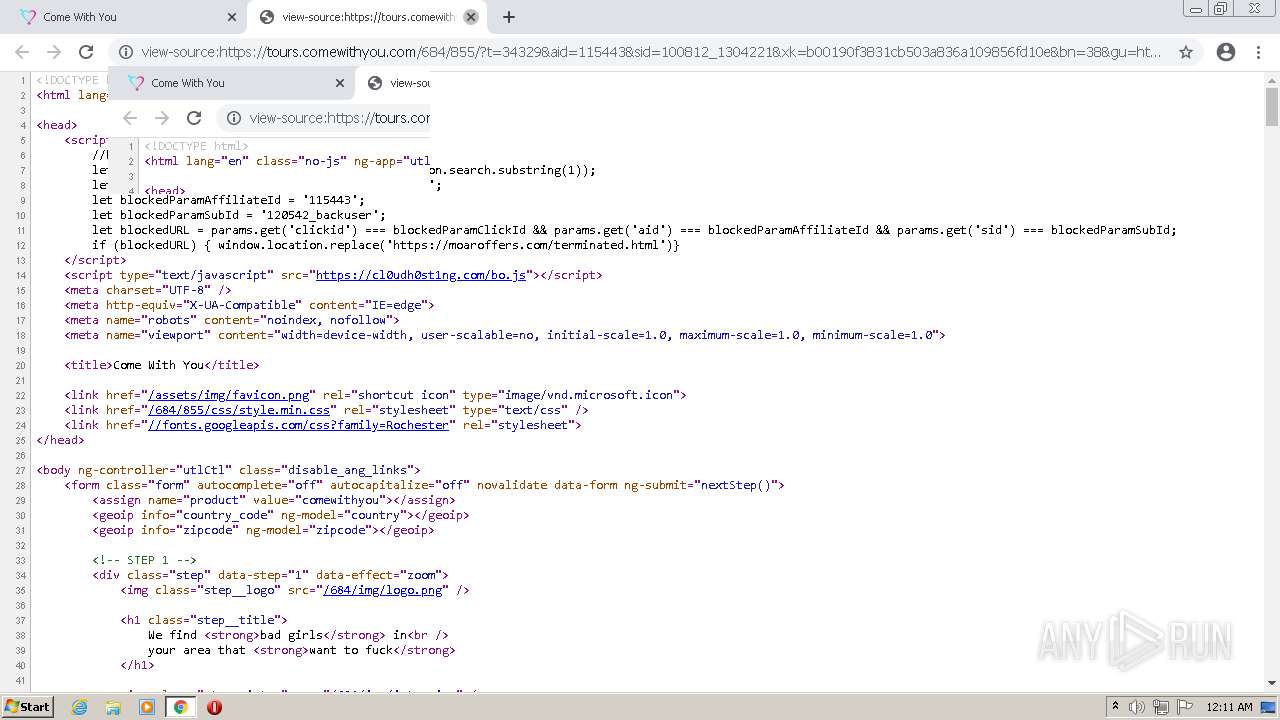
Task: Click the 12:11 AM system clock
Action: [x=1229, y=707]
